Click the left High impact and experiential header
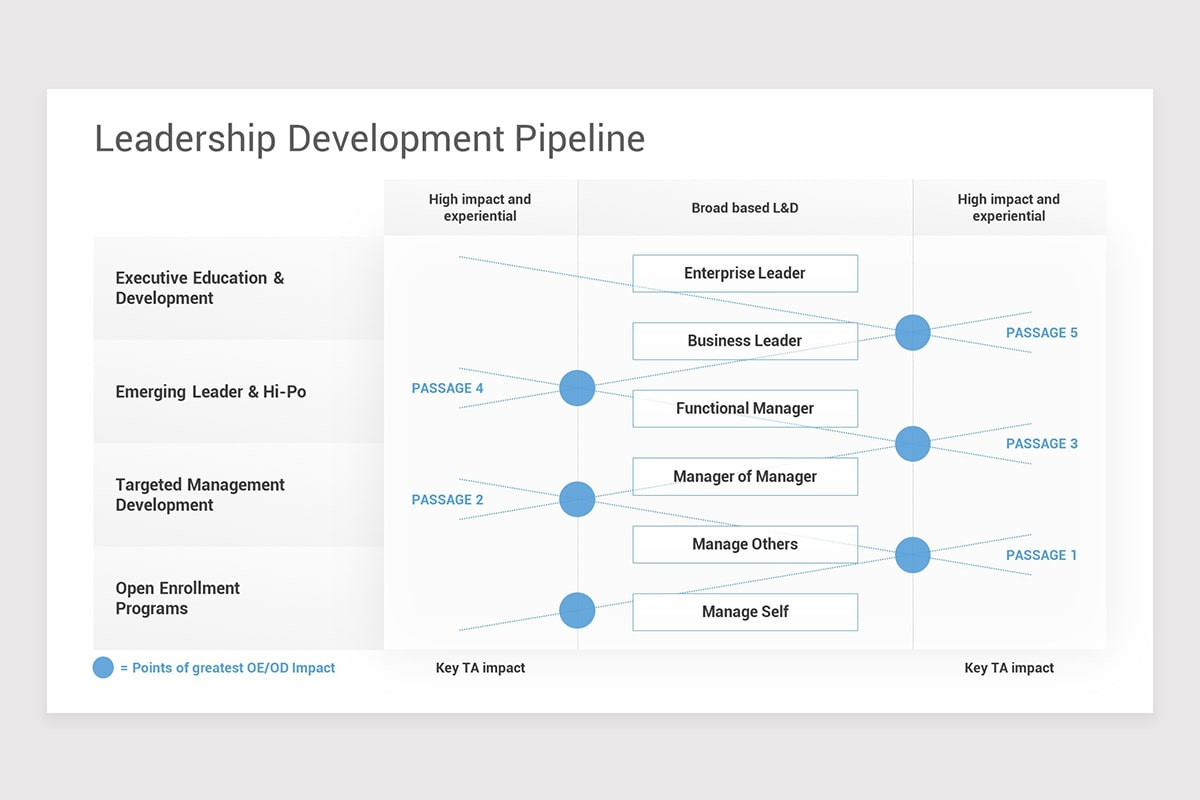The height and width of the screenshot is (800, 1200). point(480,207)
